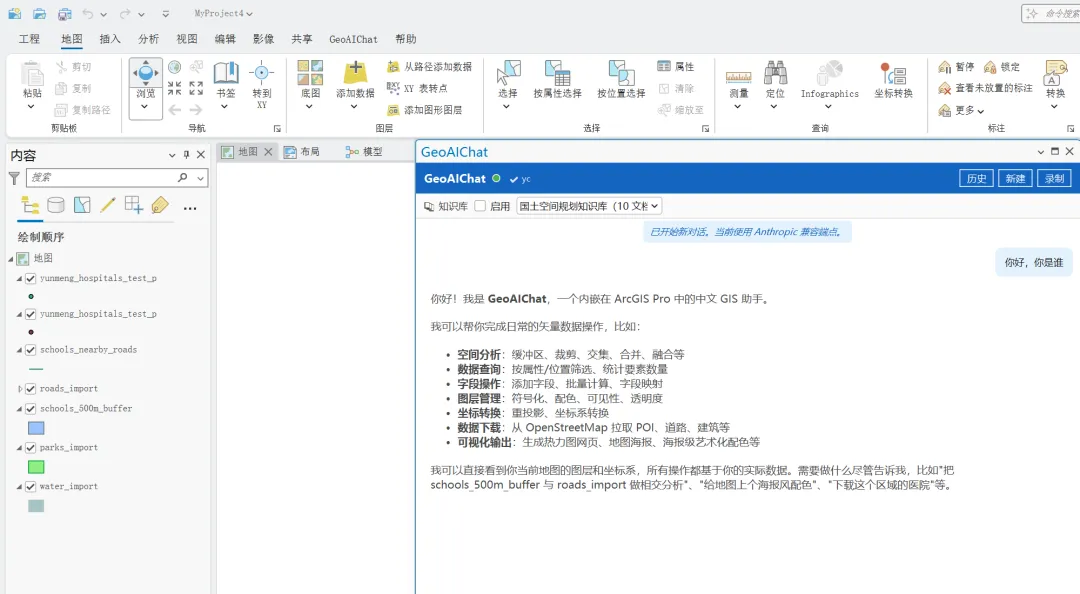Hide the schools_500m_buffer layer

coord(30,409)
